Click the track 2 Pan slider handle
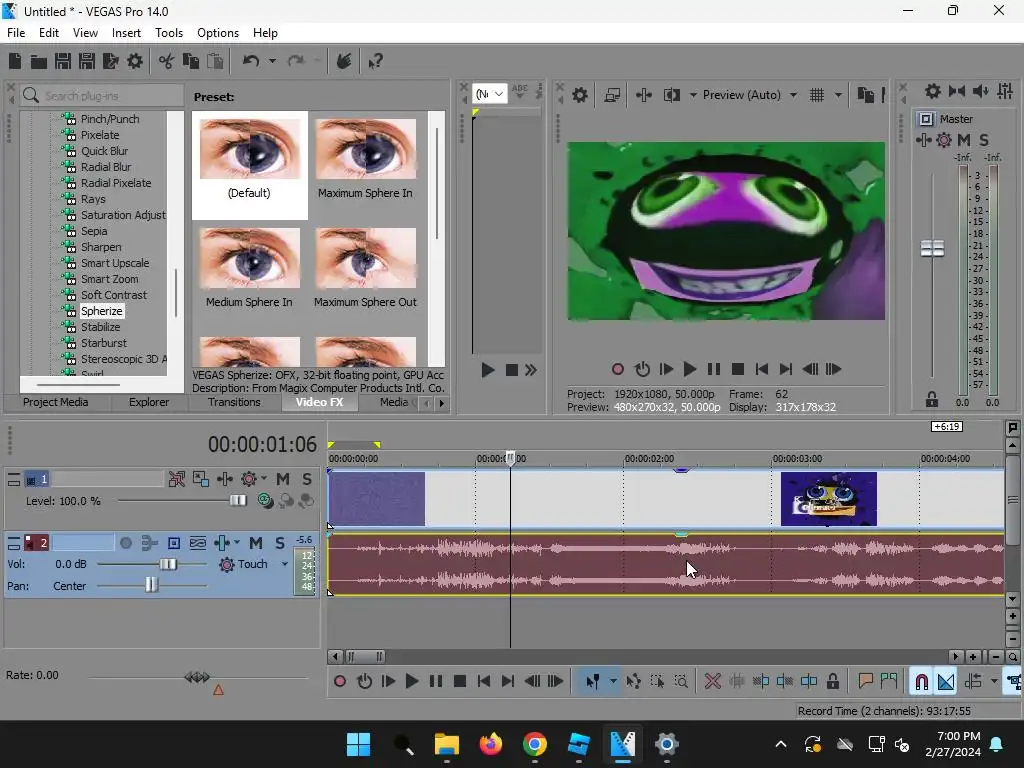The height and width of the screenshot is (768, 1024). coord(152,584)
